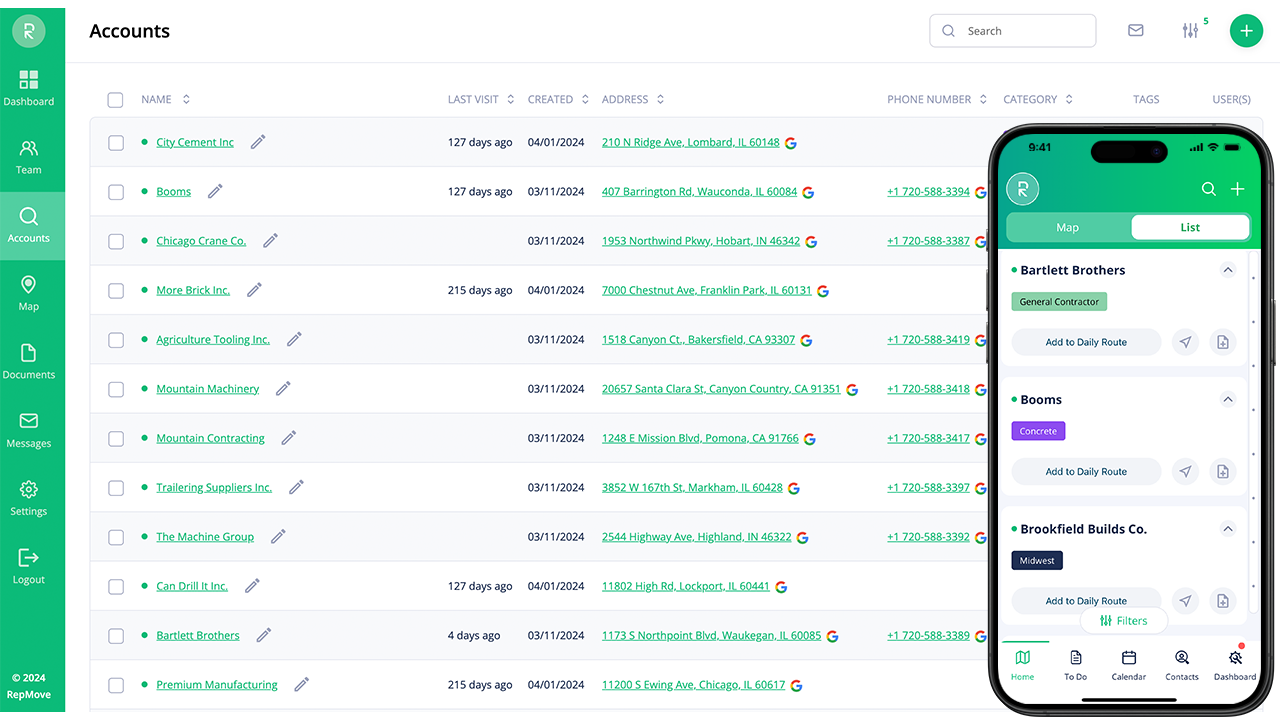Check the More Brick Inc. row checkbox
This screenshot has width=1280, height=720.
tap(116, 291)
